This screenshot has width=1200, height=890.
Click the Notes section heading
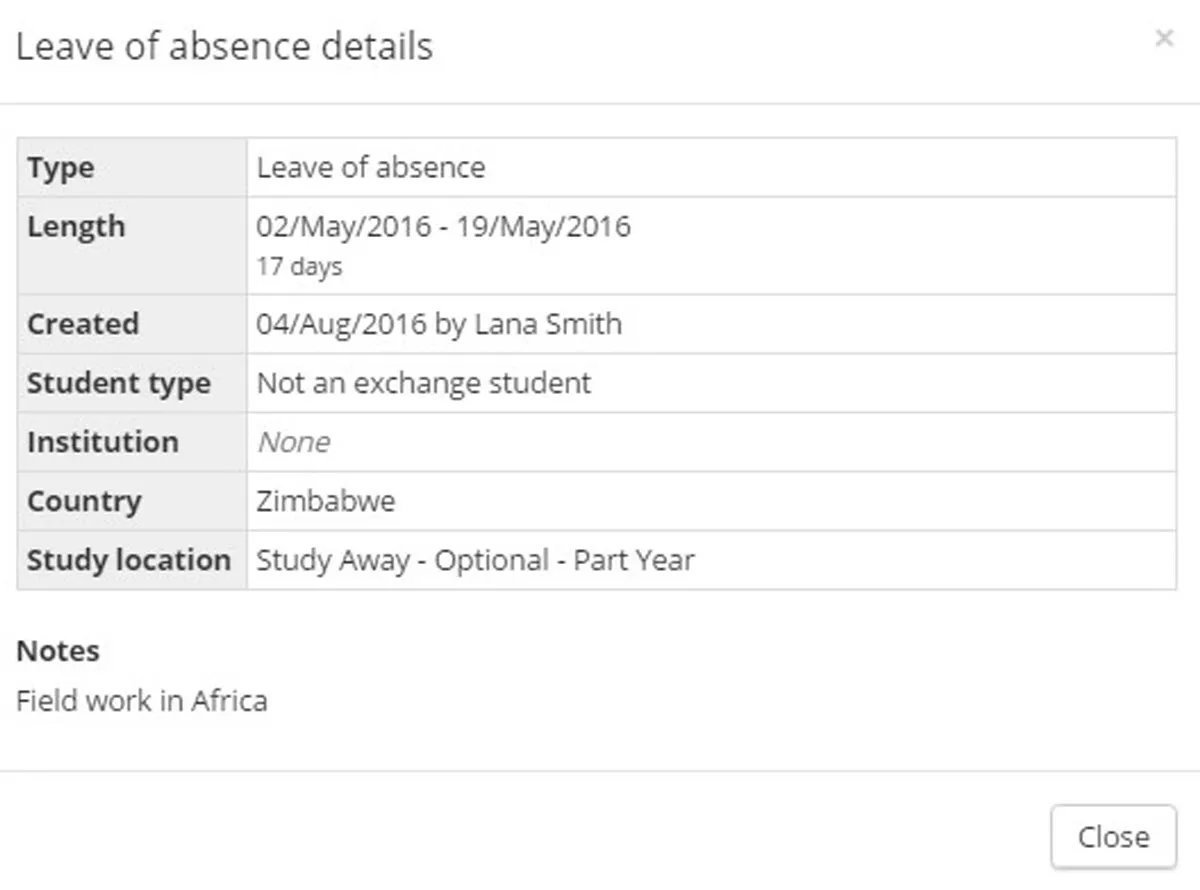[57, 650]
